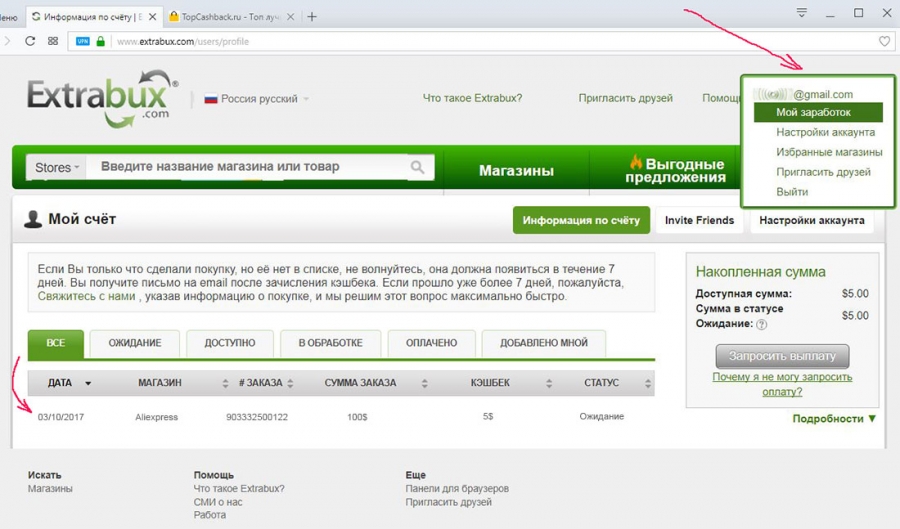Sort by # ЗАКАЗА column arrows
The image size is (900, 529).
(290, 383)
